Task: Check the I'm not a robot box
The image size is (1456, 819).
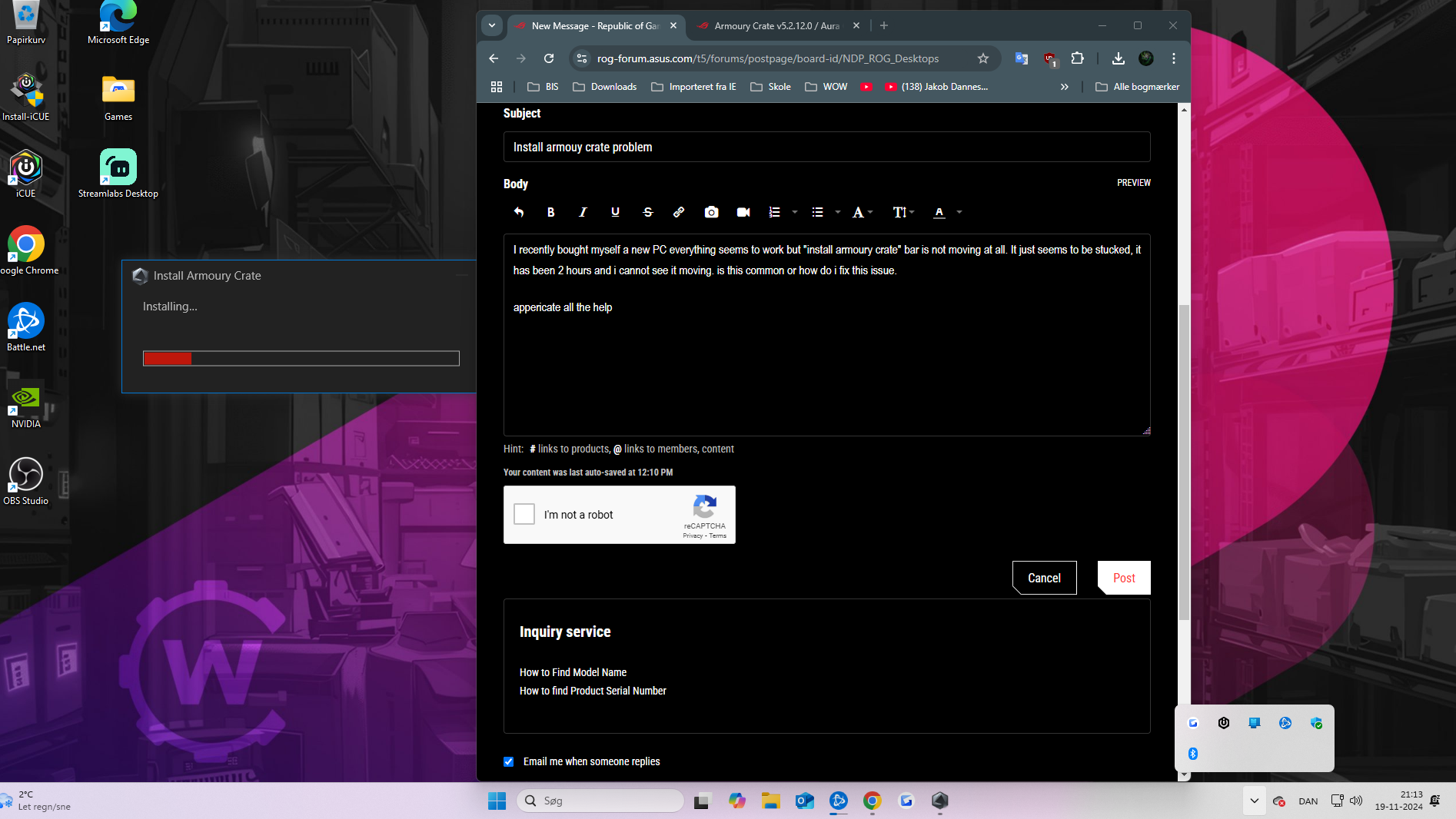Action: click(524, 514)
